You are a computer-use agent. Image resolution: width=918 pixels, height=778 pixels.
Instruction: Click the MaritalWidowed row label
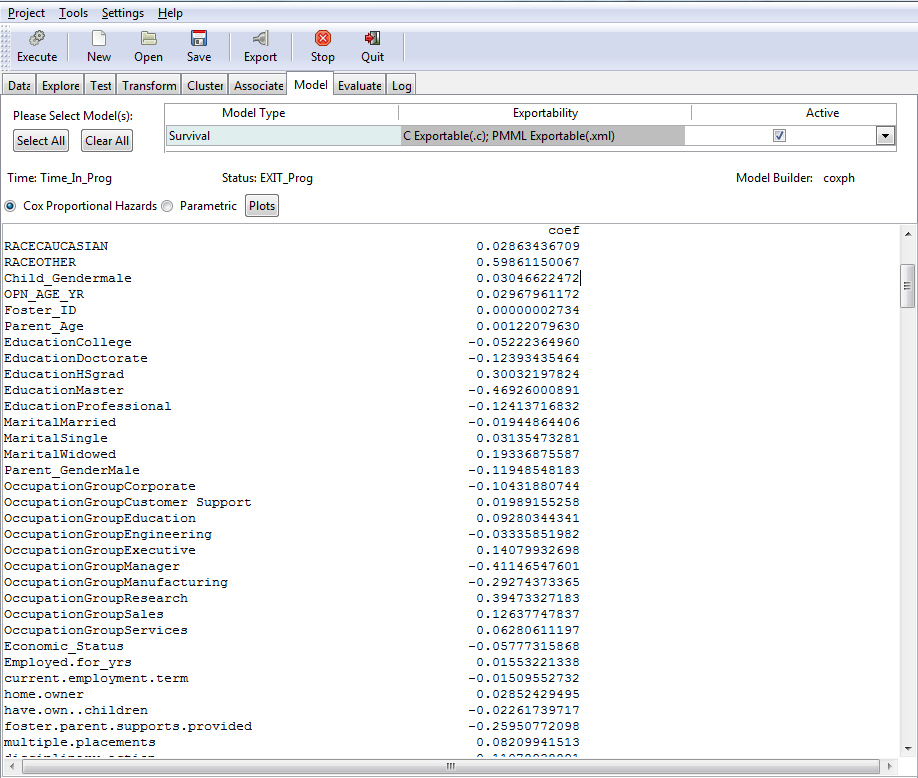[60, 454]
